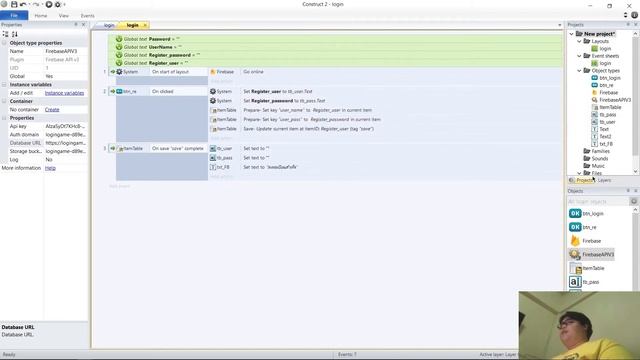This screenshot has height=360, width=640.
Task: Select Sounds folder in project tree
Action: pos(596,159)
